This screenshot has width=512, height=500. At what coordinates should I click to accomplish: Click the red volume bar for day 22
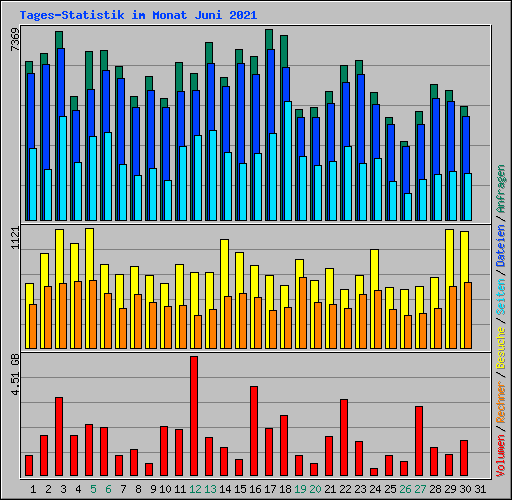click(x=344, y=437)
